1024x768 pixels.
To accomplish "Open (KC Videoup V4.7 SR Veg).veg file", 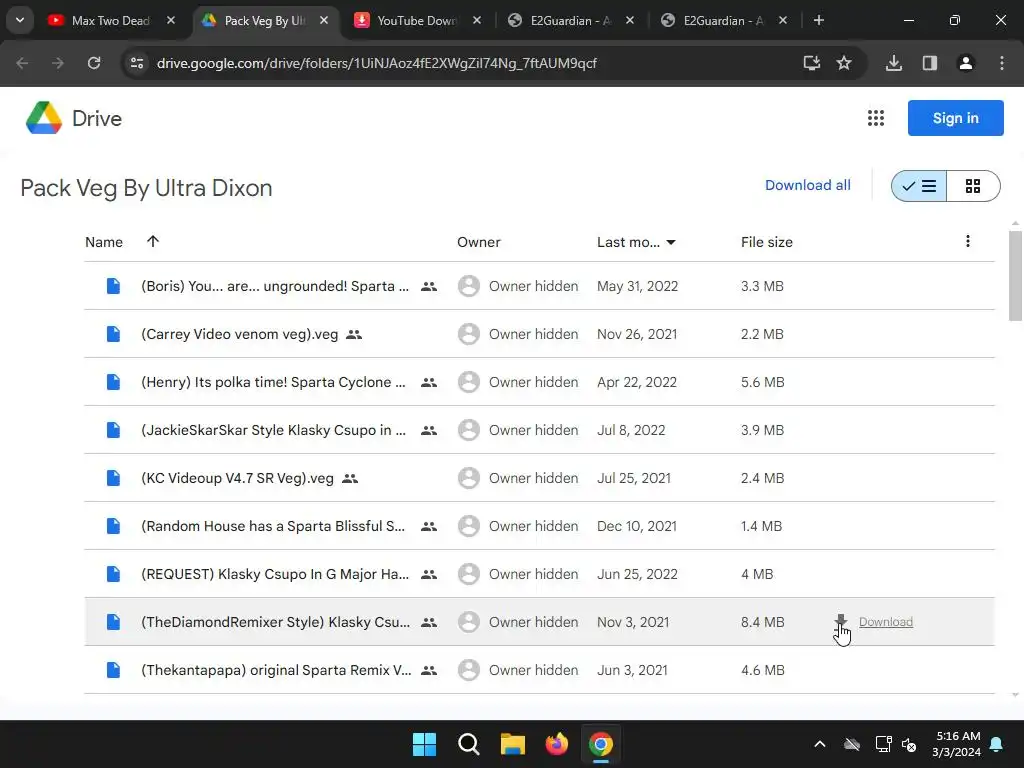I will [x=237, y=478].
